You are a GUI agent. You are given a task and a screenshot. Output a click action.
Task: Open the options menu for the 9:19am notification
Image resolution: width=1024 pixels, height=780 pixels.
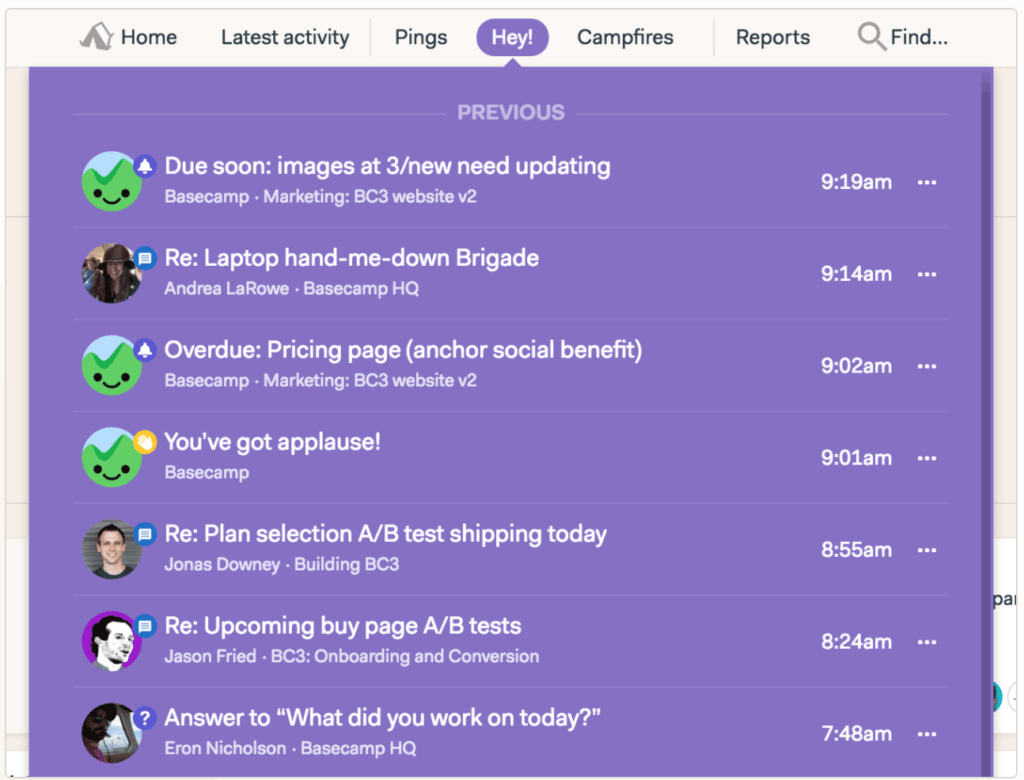[x=927, y=182]
